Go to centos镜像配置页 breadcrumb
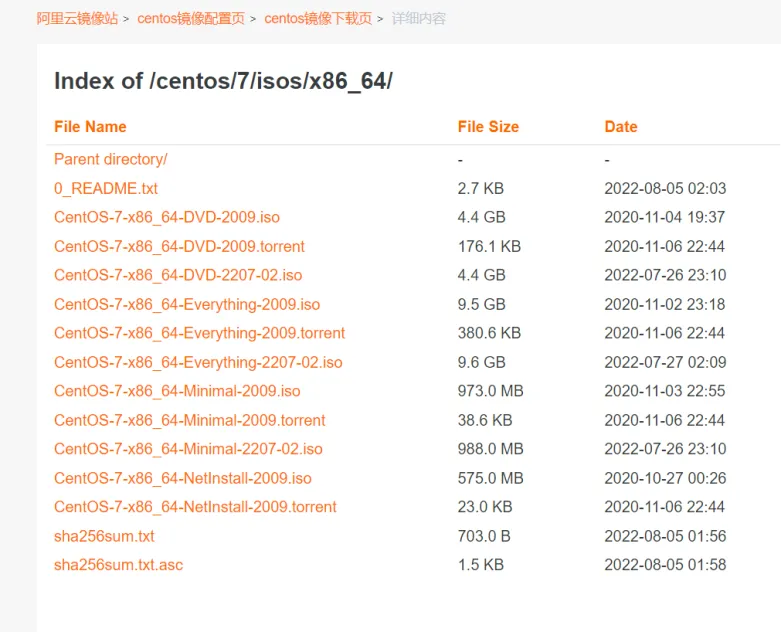 191,18
